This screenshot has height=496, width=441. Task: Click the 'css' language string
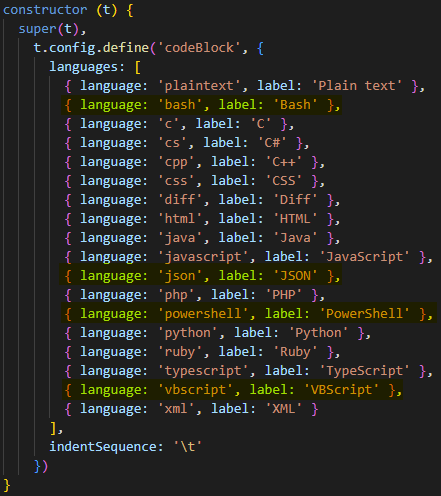point(176,181)
